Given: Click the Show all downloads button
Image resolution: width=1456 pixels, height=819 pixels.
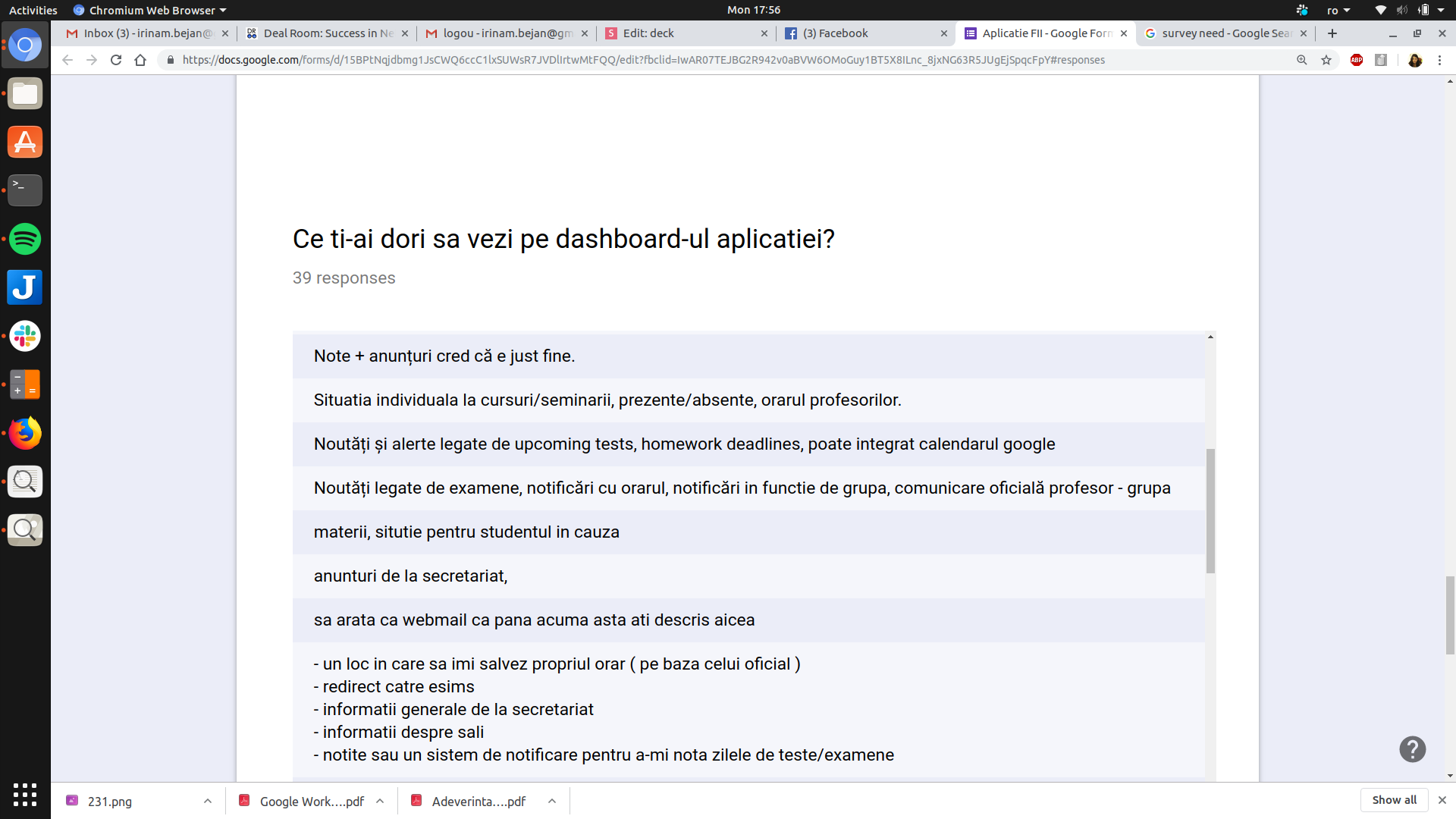Looking at the screenshot, I should point(1394,800).
